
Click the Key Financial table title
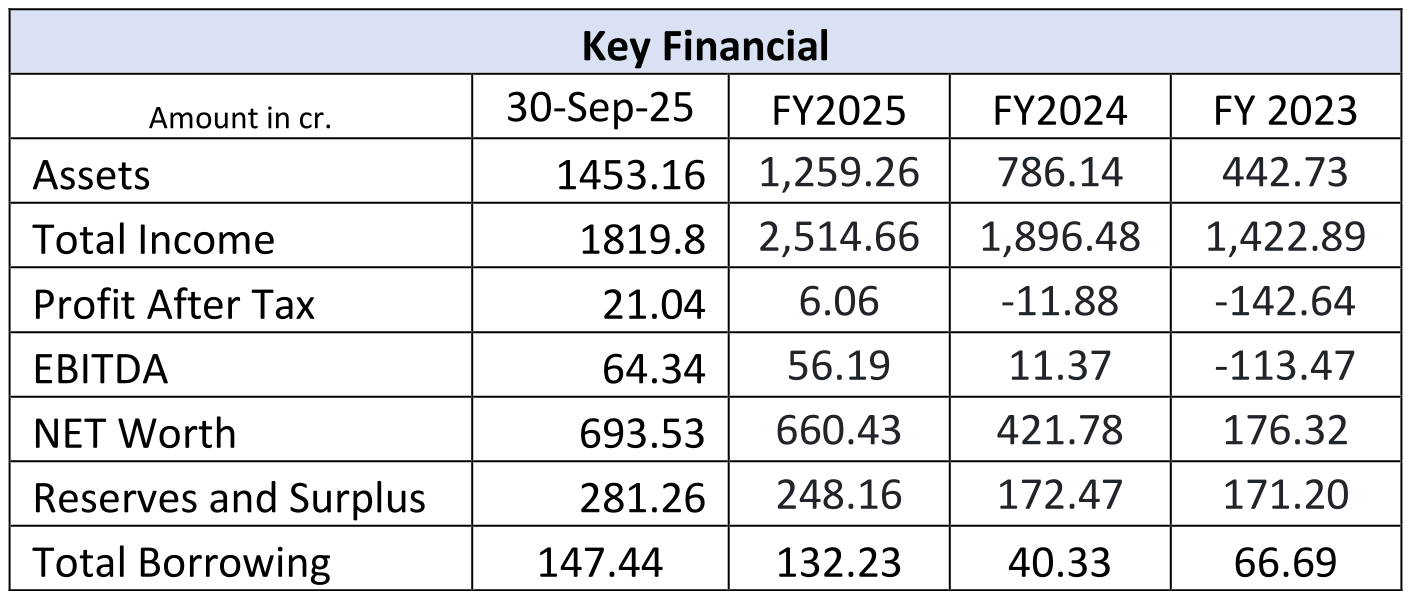(x=705, y=46)
